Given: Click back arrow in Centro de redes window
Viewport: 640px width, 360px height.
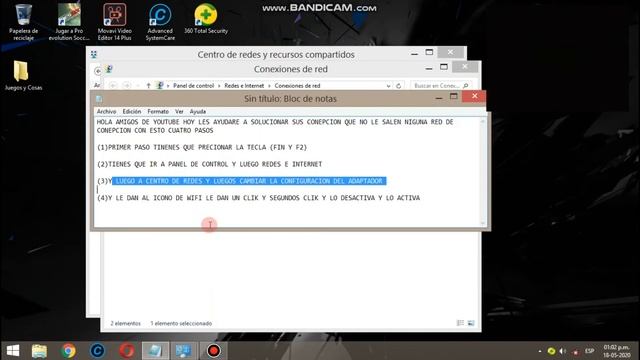Looking at the screenshot, I should tap(98, 71).
